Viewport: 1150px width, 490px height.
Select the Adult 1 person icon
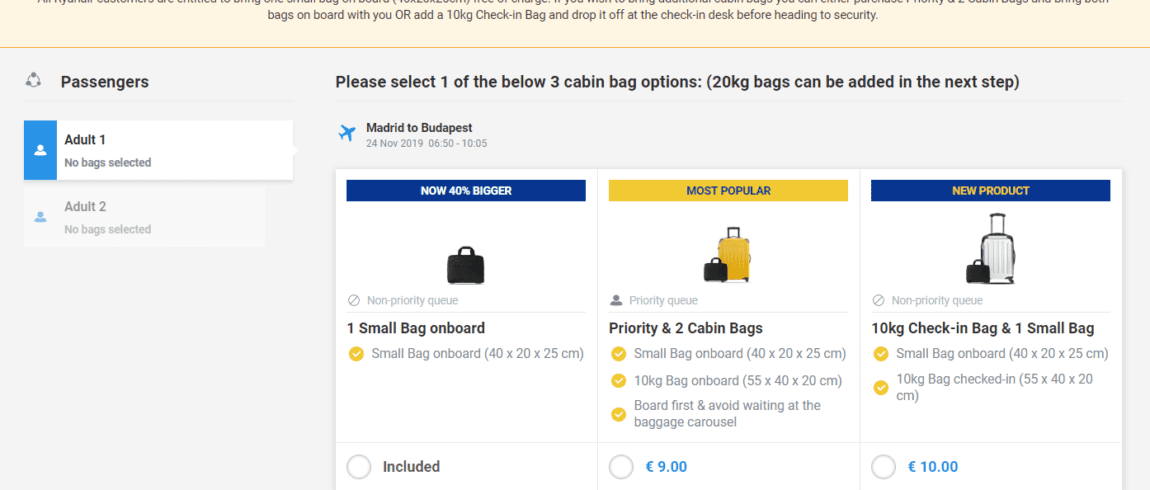(x=40, y=150)
